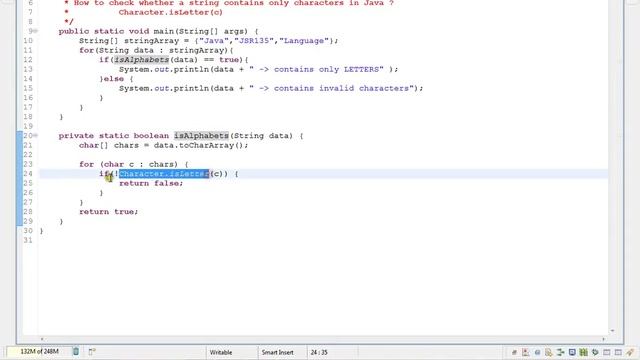Open the round blue-gray fast view icon
This screenshot has width=640, height=360.
[538, 352]
